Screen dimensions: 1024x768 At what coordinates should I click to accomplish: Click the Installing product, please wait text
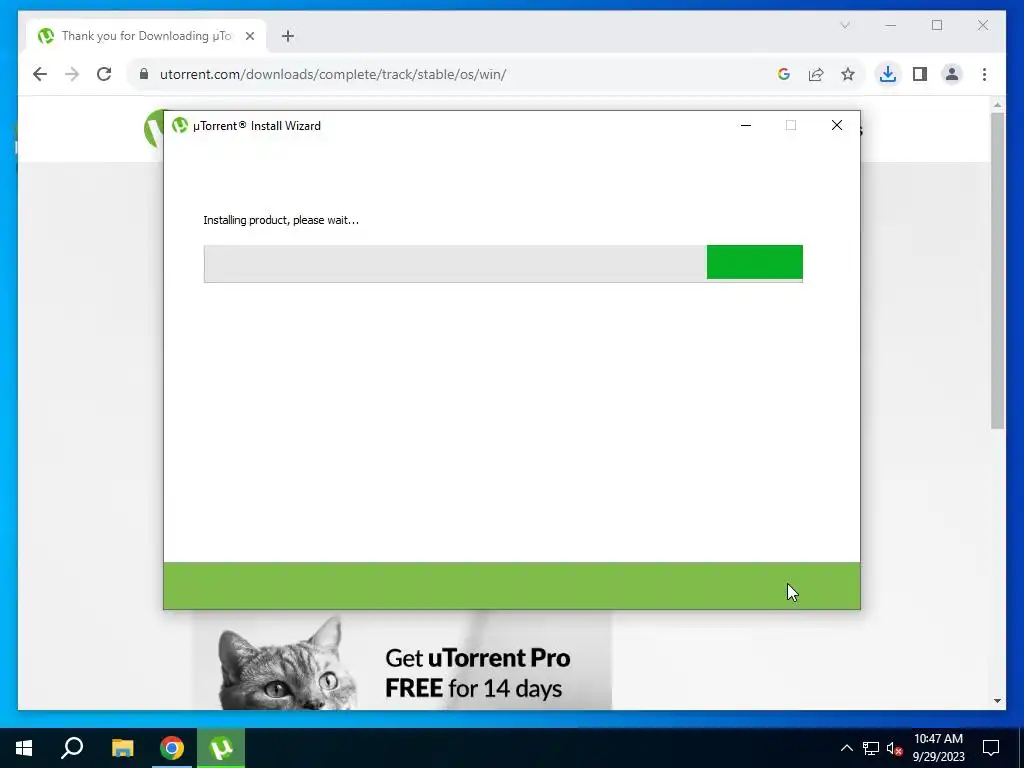281,220
